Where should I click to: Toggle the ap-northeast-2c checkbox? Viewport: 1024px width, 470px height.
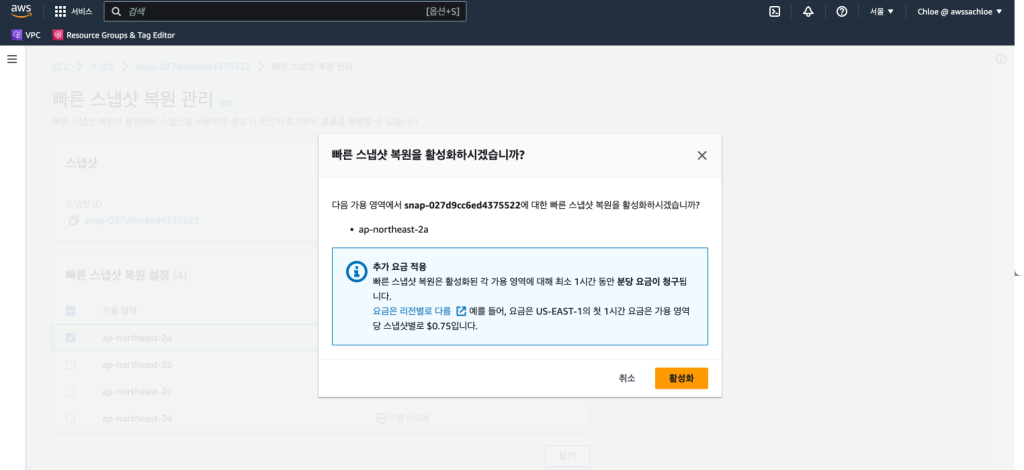[x=71, y=392]
